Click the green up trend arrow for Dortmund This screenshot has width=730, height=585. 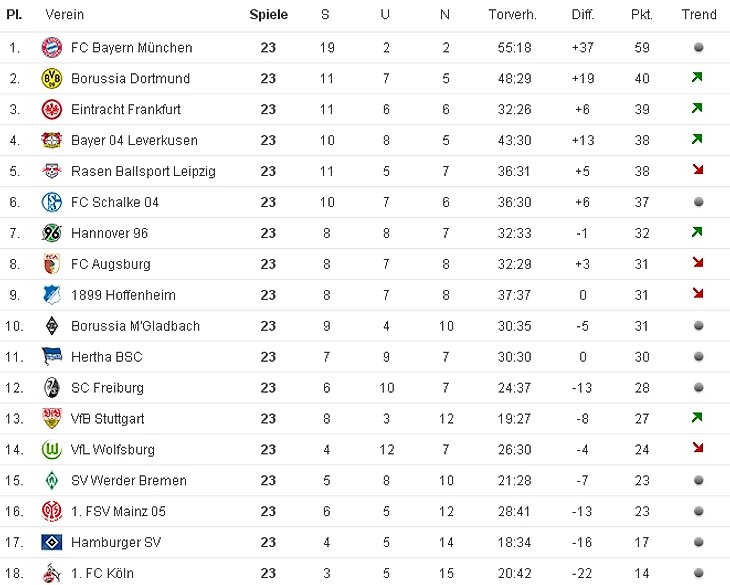click(698, 78)
